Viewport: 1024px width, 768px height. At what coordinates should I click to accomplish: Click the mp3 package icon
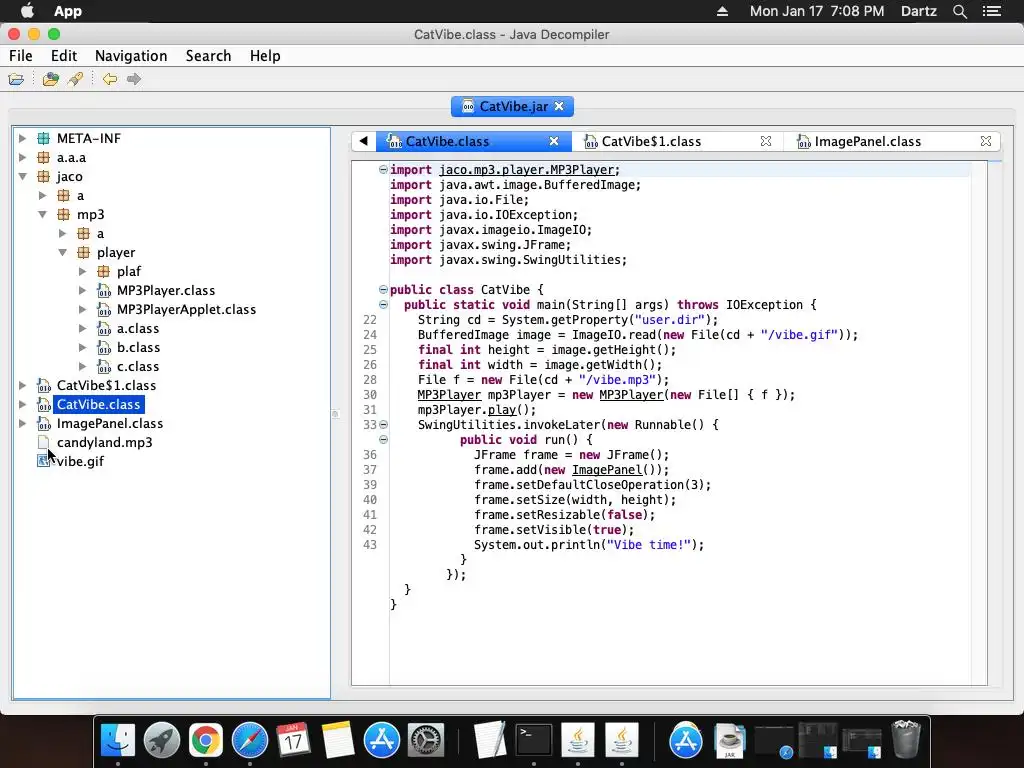63,214
